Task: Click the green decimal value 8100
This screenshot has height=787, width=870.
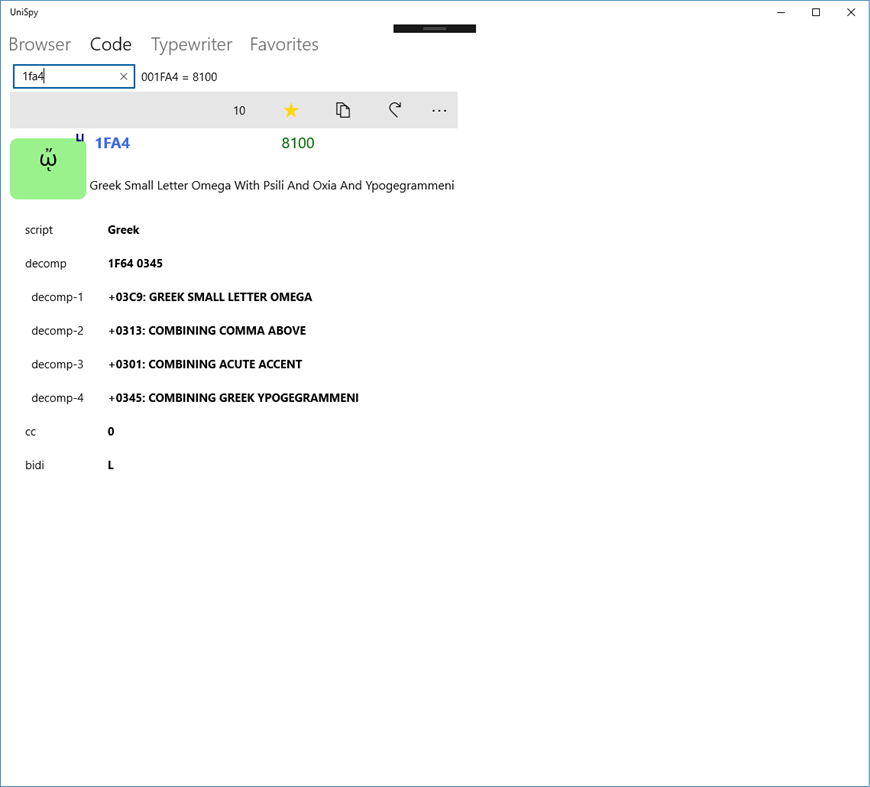Action: pos(297,143)
